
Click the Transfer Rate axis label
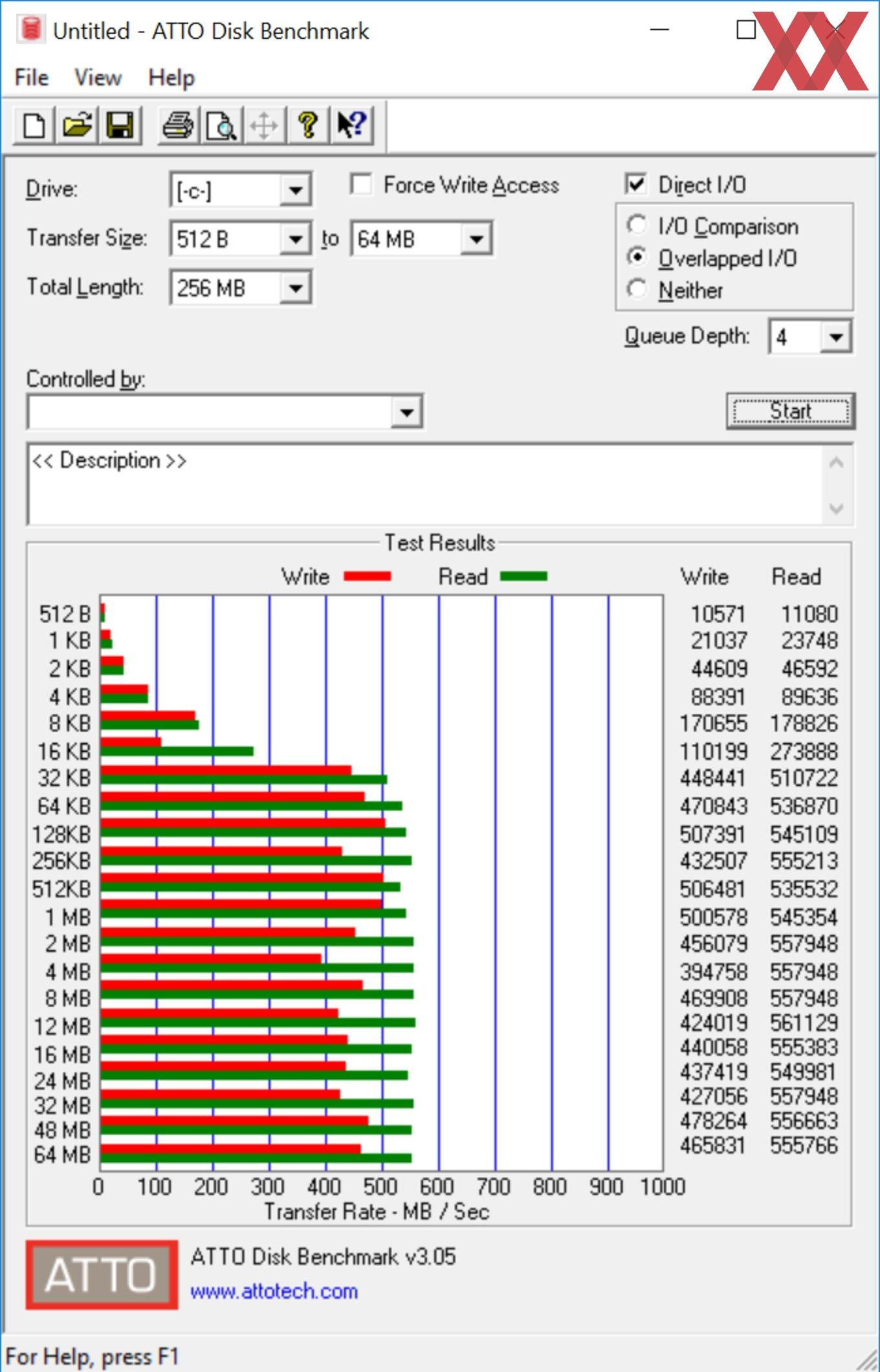tap(377, 1211)
